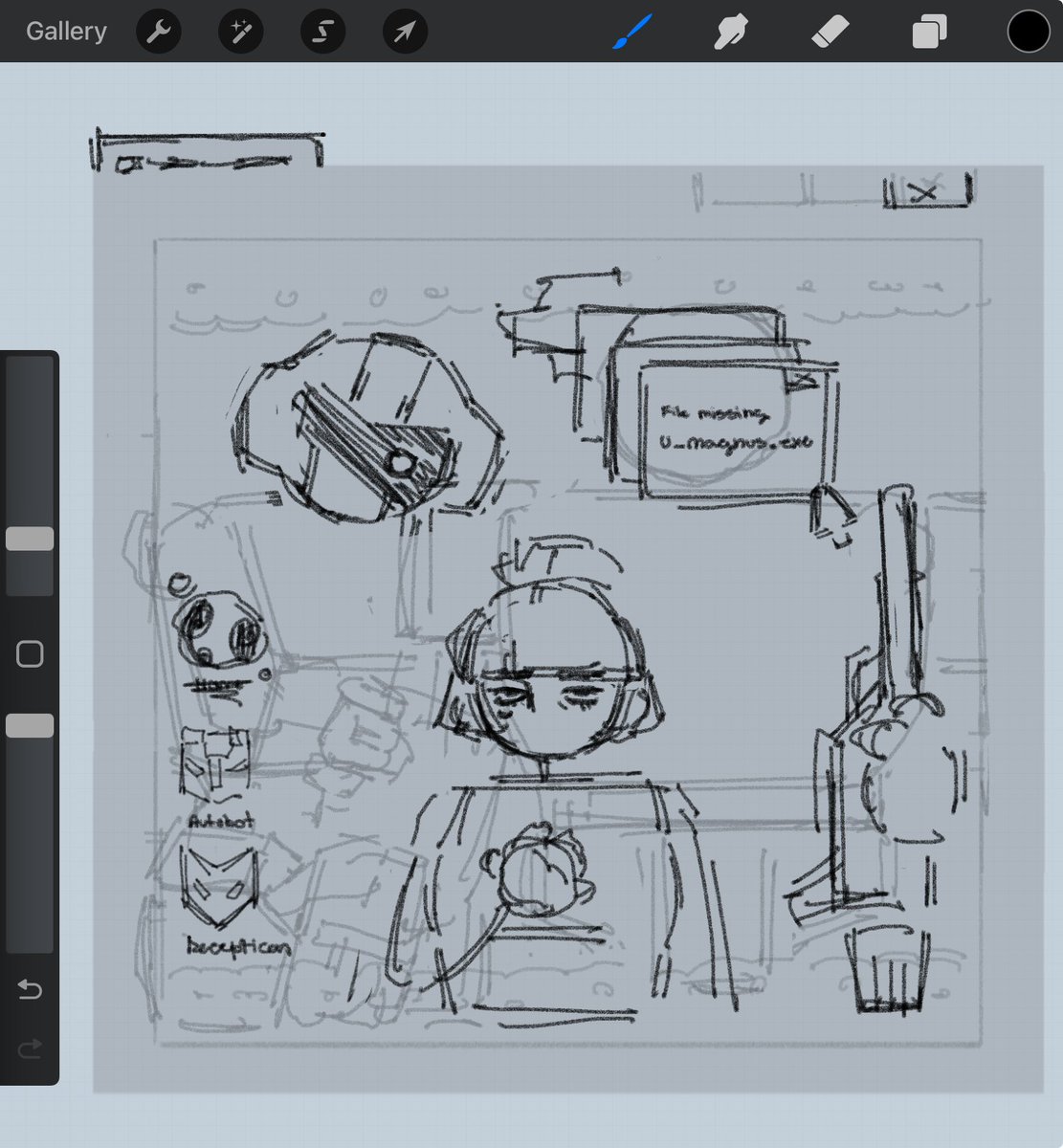Open the color picker swatch
Image resolution: width=1063 pixels, height=1148 pixels.
coord(1028,31)
